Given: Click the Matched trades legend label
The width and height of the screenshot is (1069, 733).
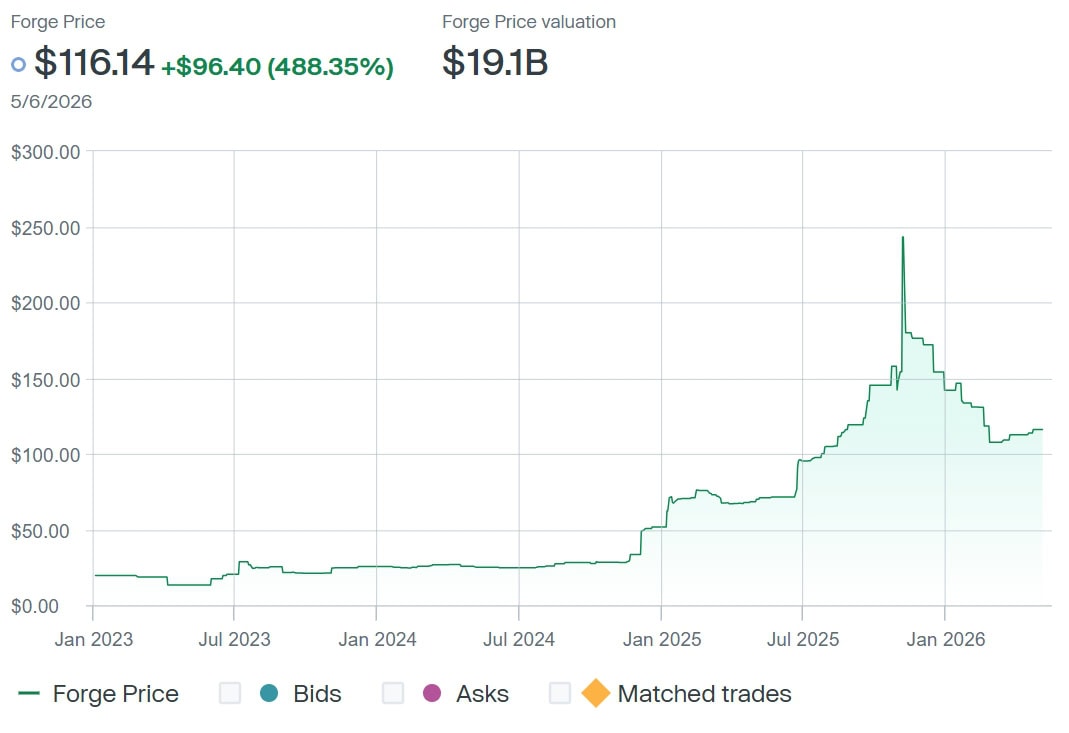Looking at the screenshot, I should tap(704, 693).
